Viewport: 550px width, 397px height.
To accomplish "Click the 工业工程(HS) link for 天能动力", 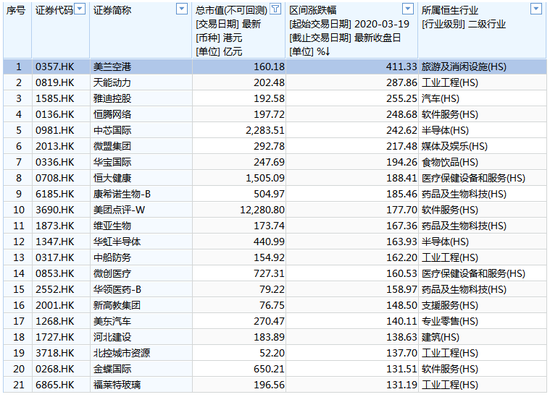I will tap(450, 83).
